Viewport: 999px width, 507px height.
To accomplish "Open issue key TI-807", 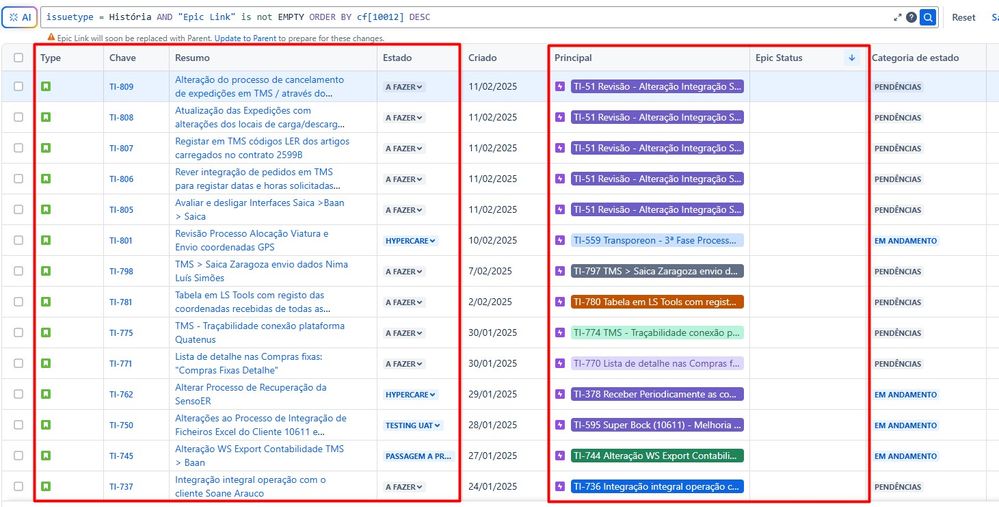I will point(121,148).
